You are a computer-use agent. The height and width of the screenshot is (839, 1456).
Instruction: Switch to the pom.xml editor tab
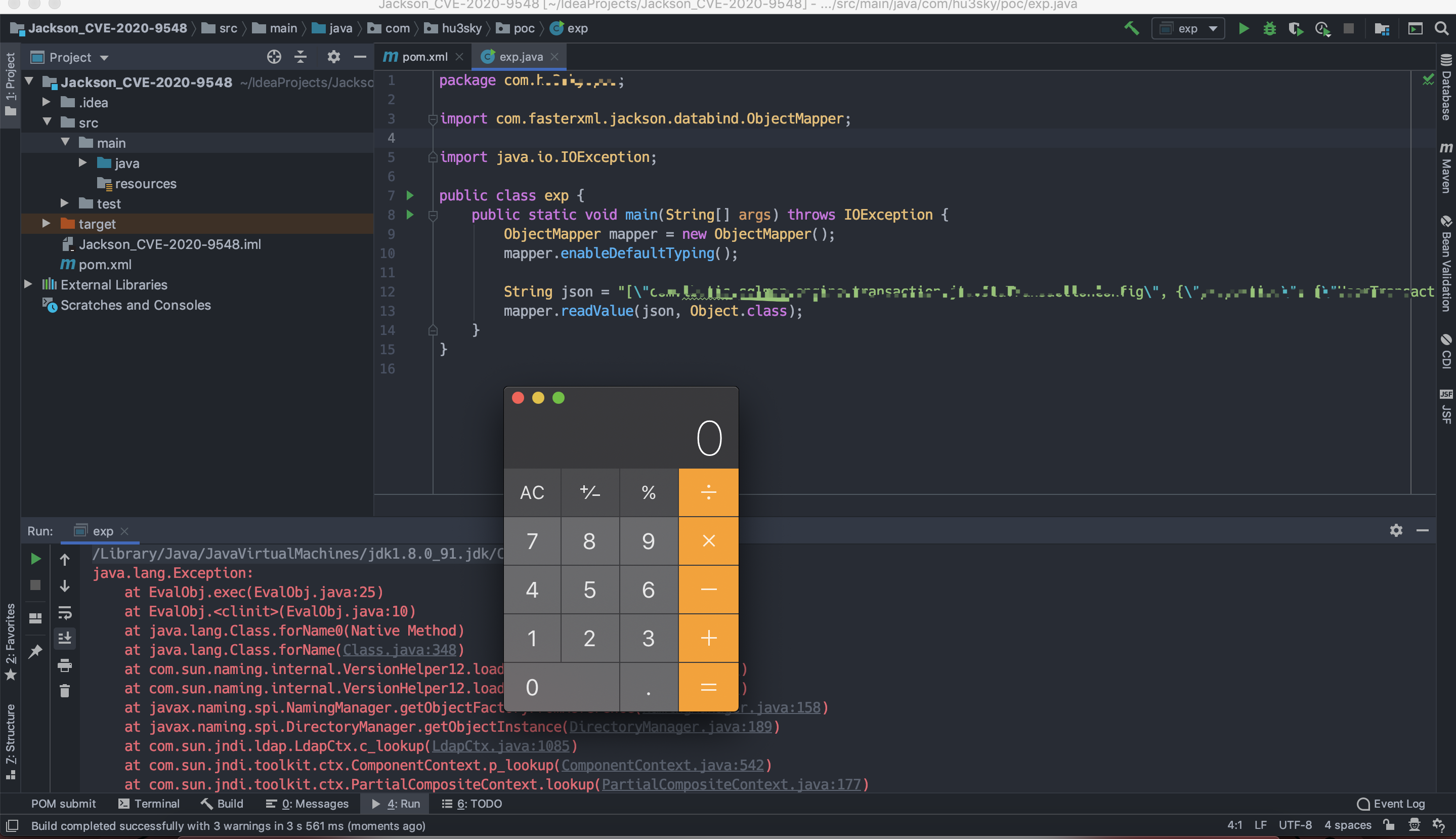click(x=424, y=57)
